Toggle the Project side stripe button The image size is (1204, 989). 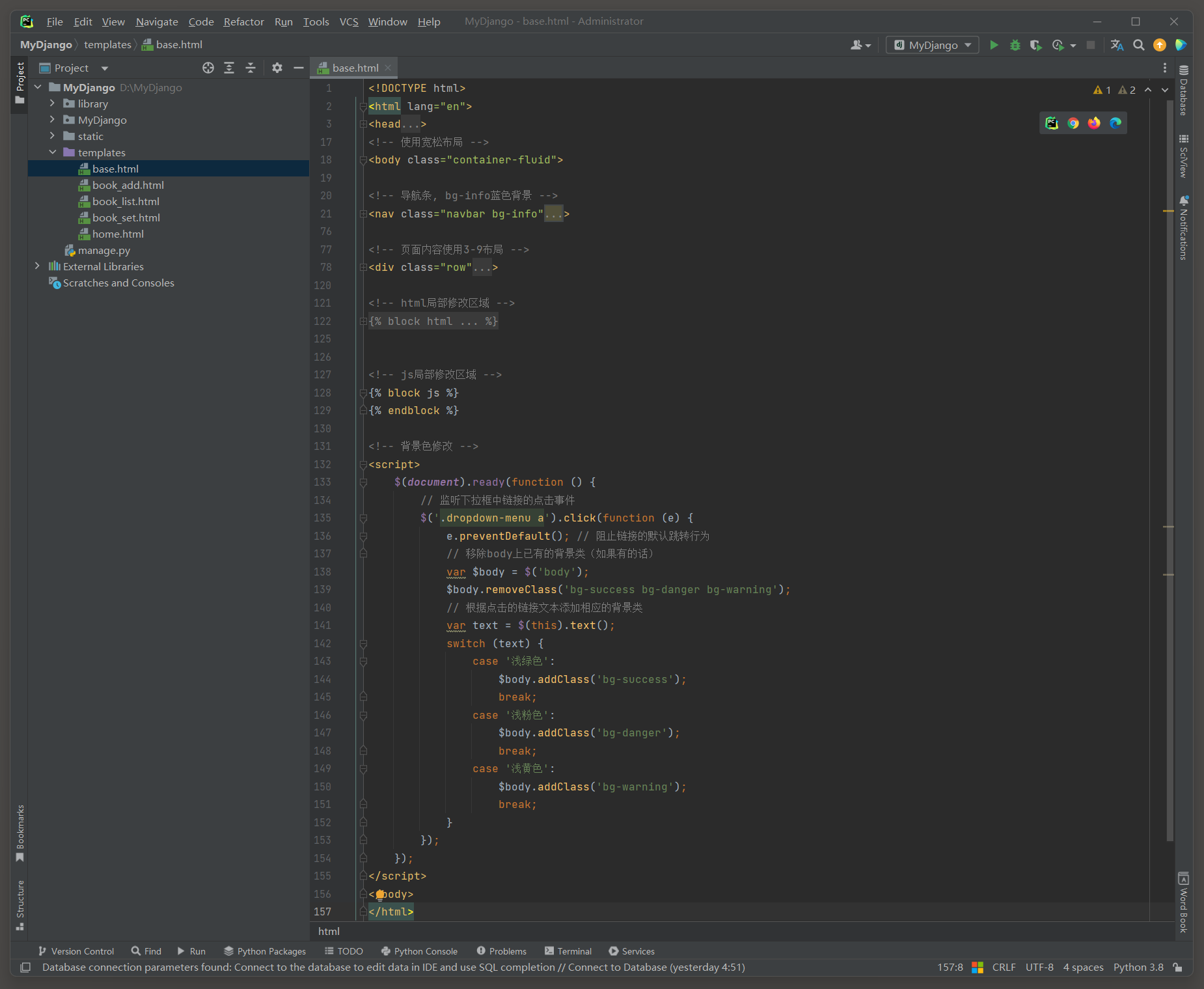(x=20, y=83)
